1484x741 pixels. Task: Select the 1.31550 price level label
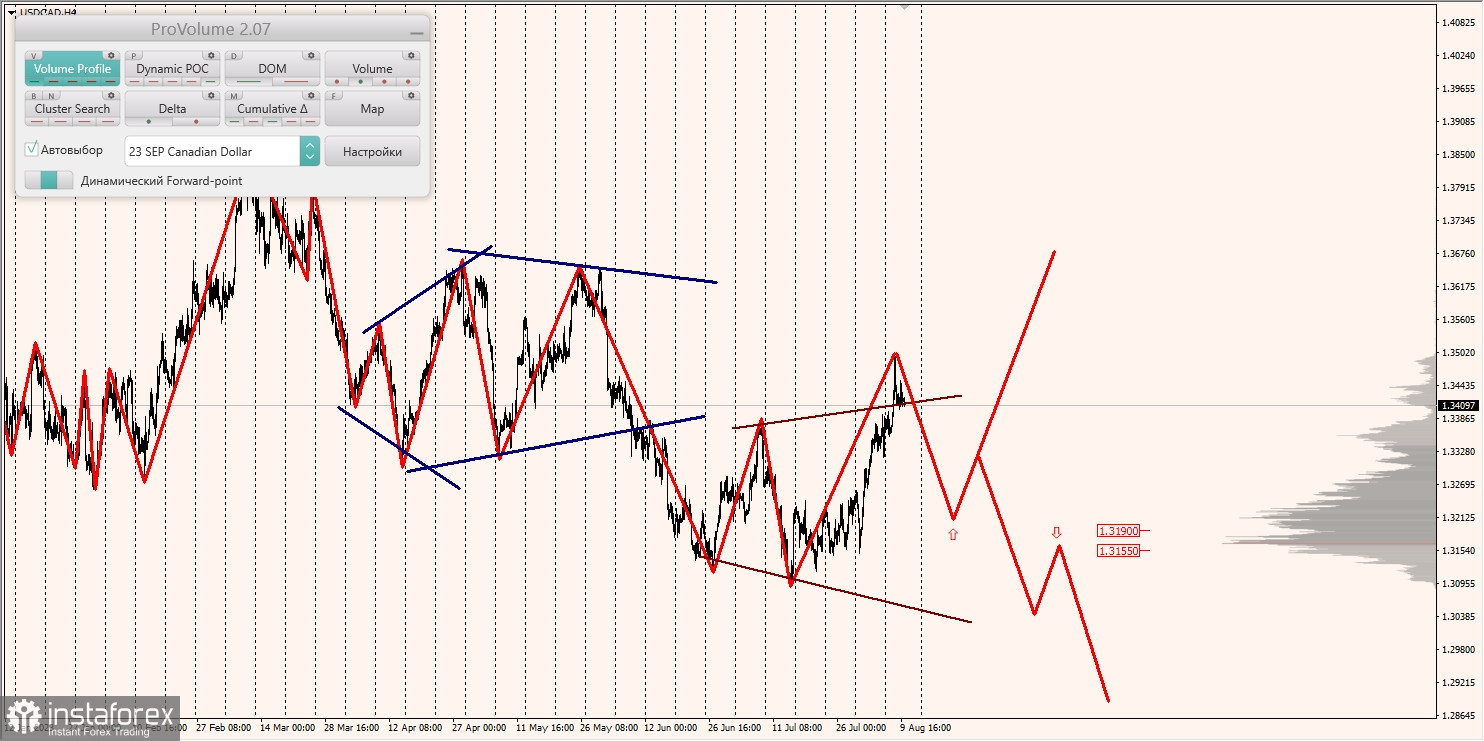click(x=1118, y=551)
